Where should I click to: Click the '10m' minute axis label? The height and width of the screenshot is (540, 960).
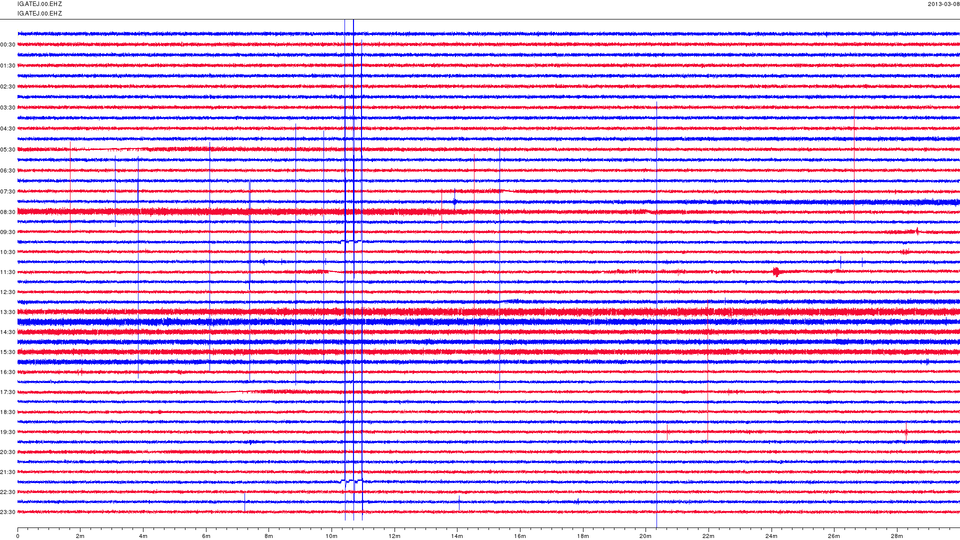click(x=331, y=536)
